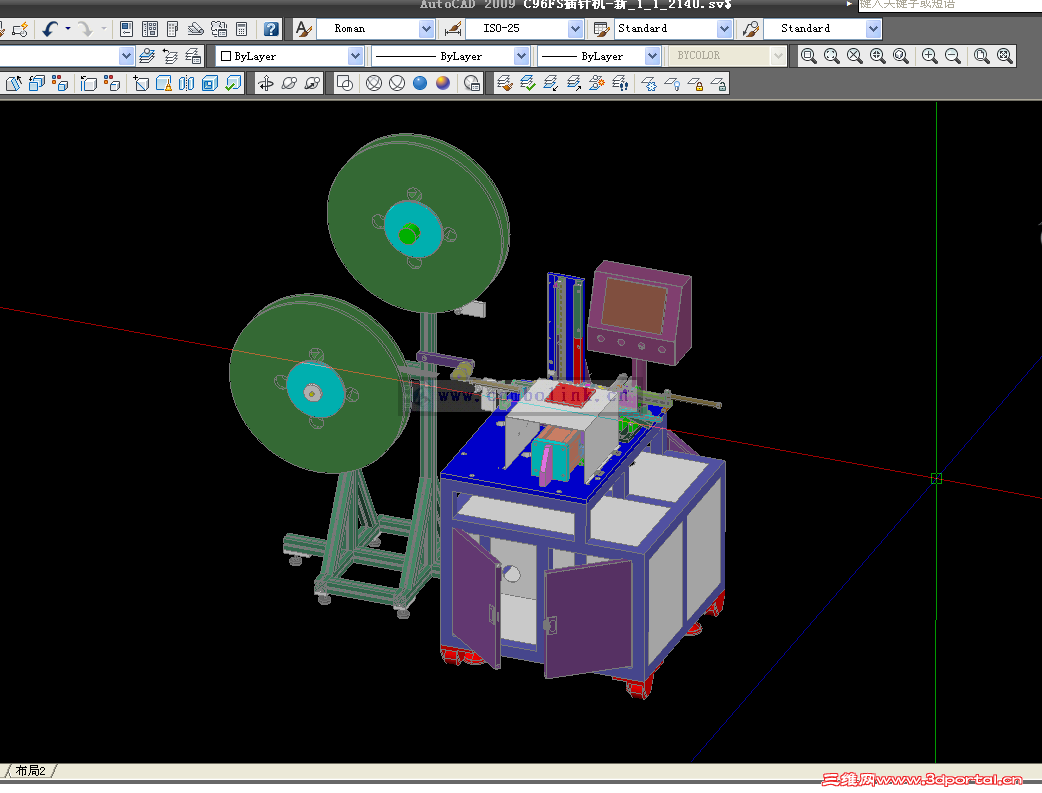Expand the ByLayer color control dropdown
This screenshot has height=793, width=1042.
click(x=355, y=56)
